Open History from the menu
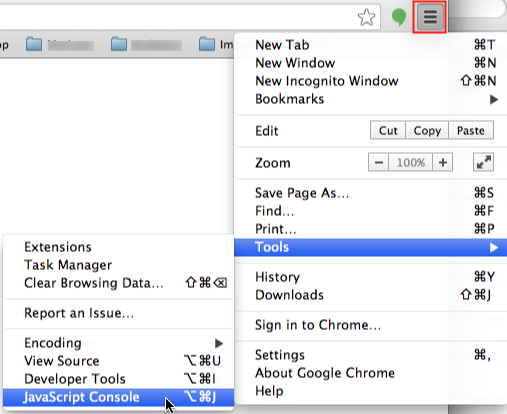Screen dimensions: 507x414 (x=371, y=277)
